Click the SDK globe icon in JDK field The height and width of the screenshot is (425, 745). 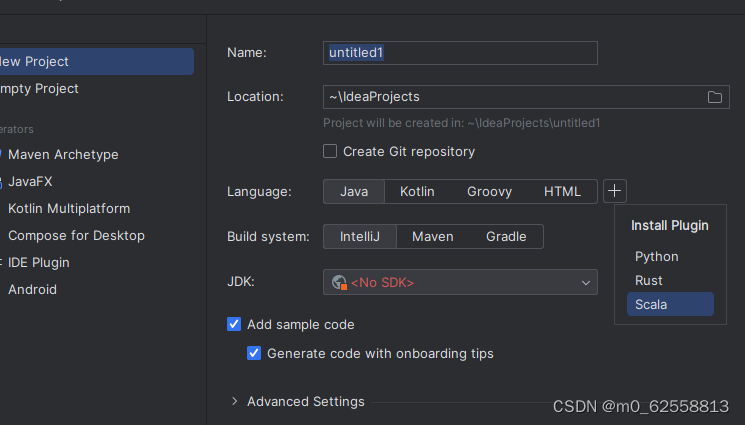click(339, 283)
